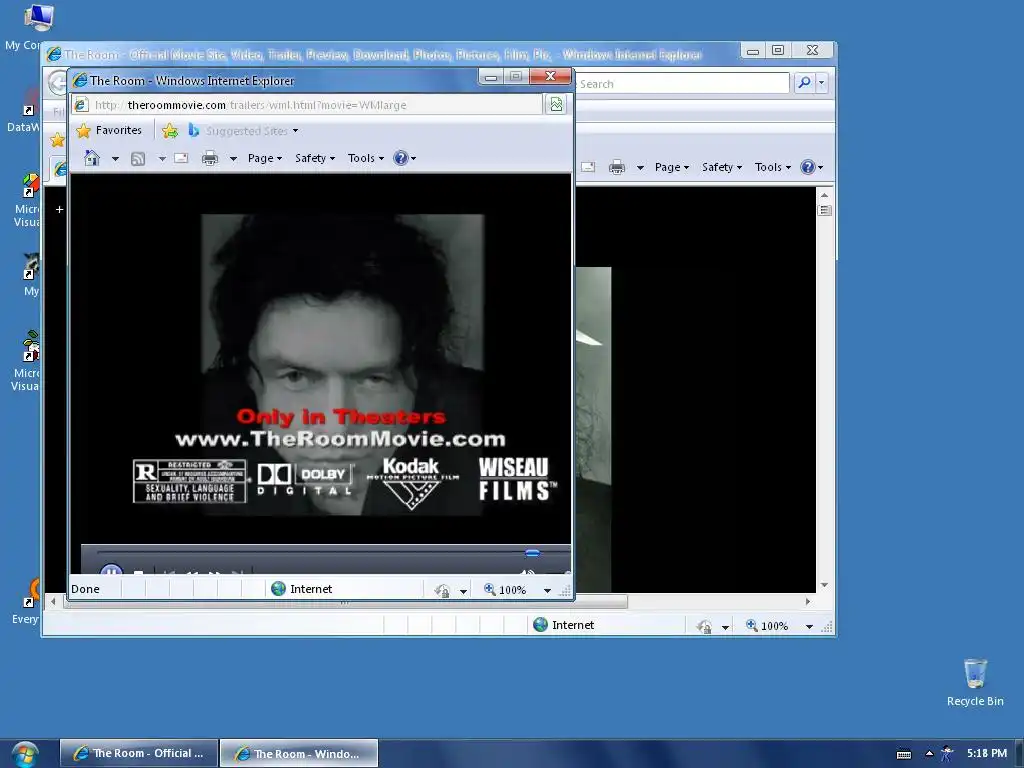
Task: Open the Safety menu in the front window
Action: click(x=315, y=158)
